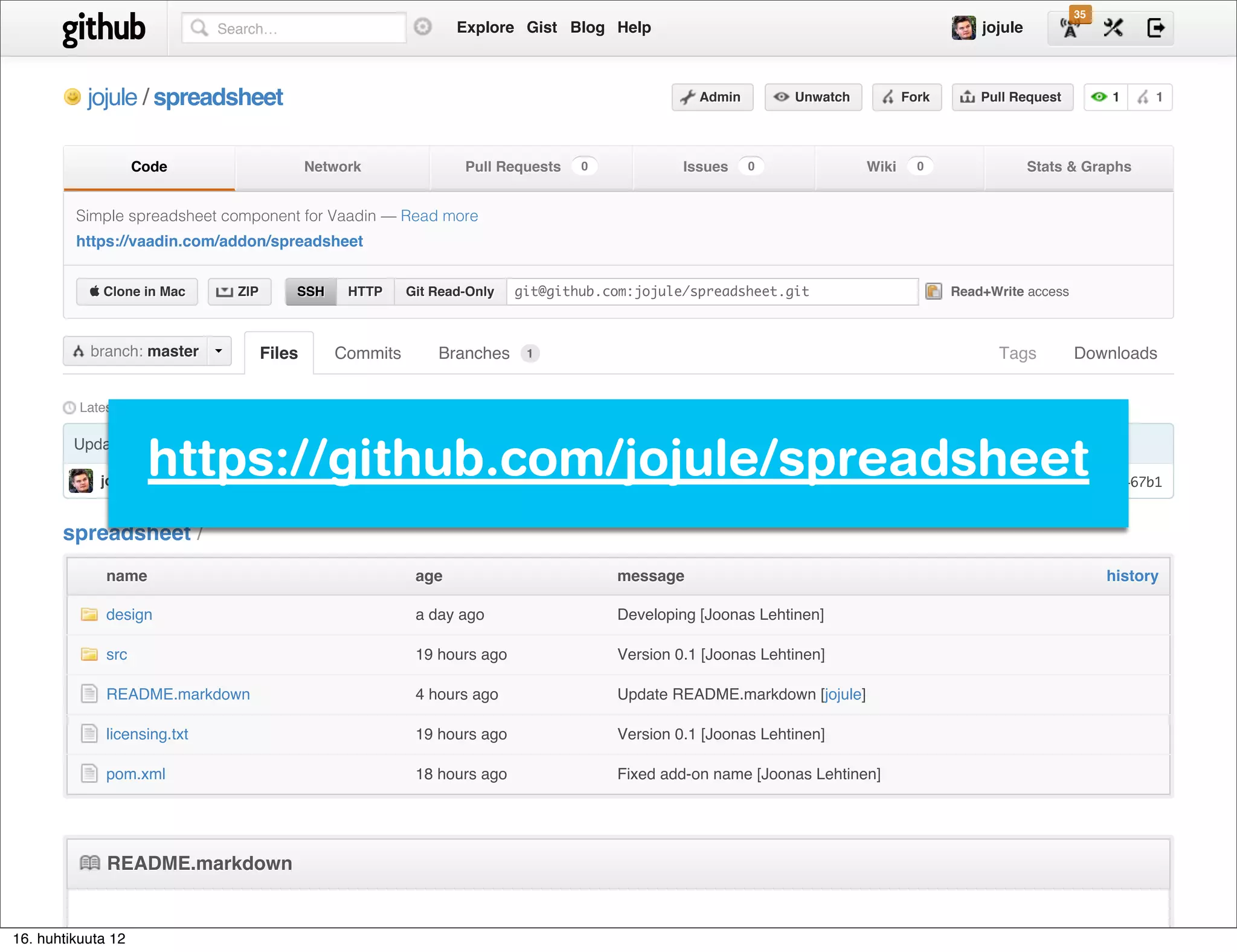1237x952 pixels.
Task: Copy clone URL with clipboard icon
Action: [x=934, y=291]
